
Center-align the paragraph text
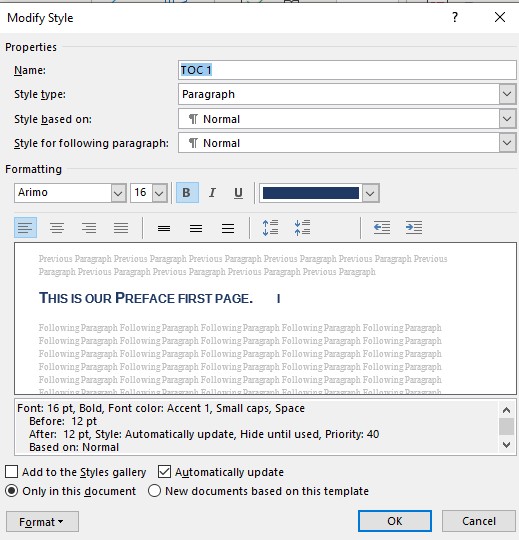pyautogui.click(x=57, y=228)
